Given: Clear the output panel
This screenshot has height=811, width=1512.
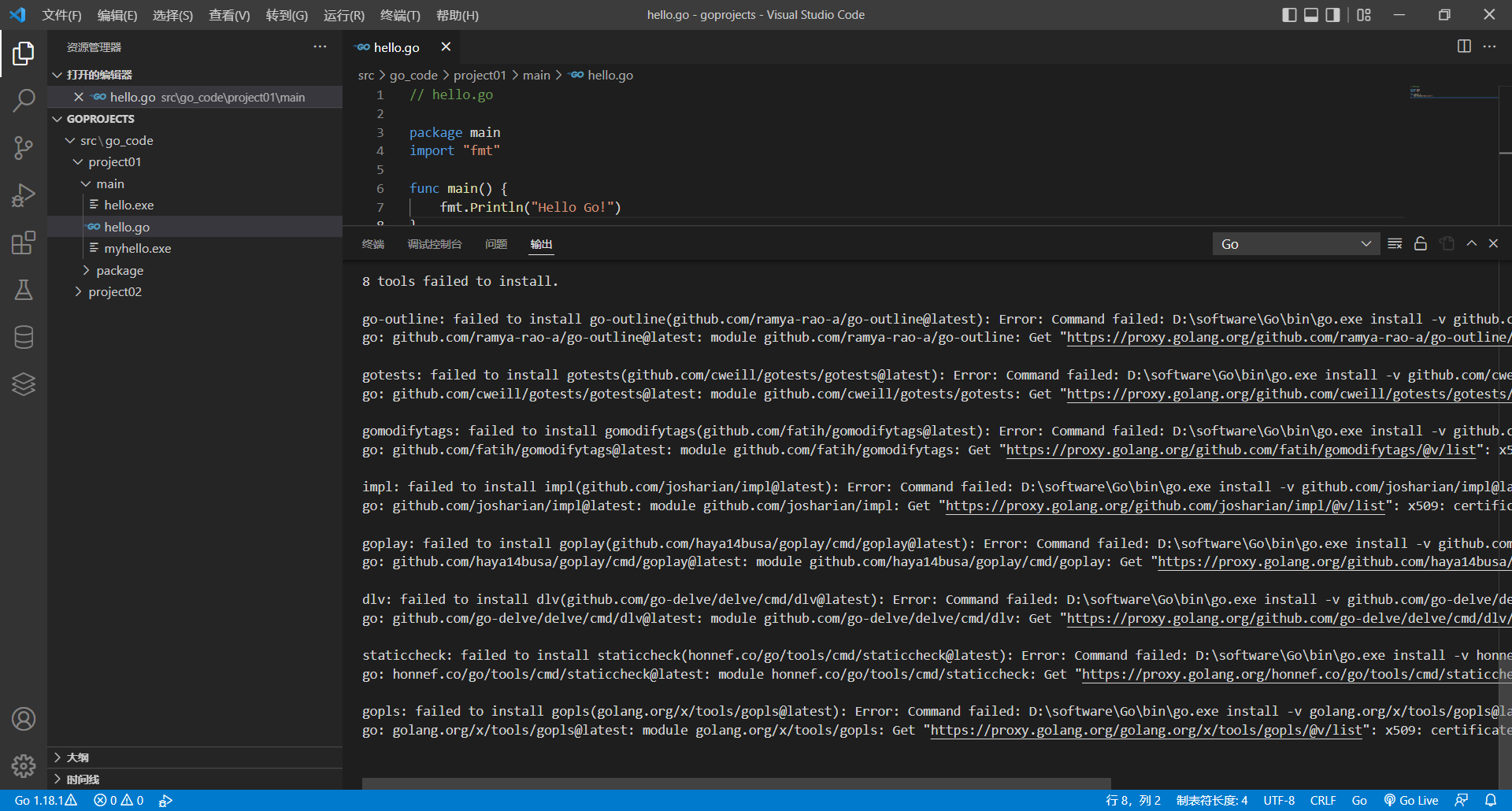Looking at the screenshot, I should [1395, 244].
